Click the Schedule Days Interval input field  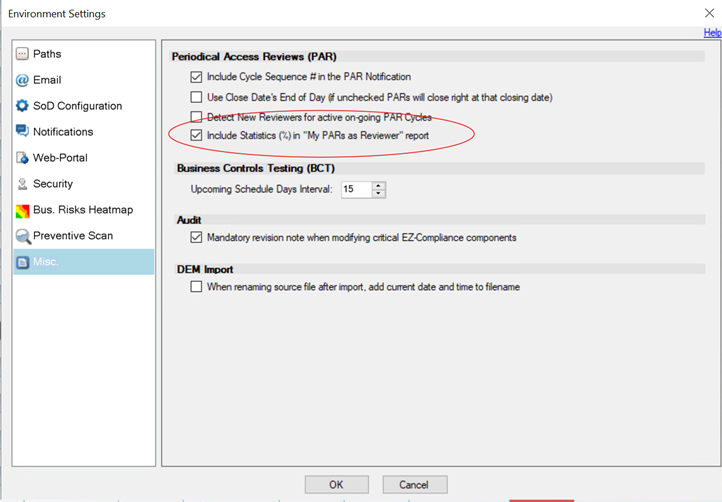tap(355, 189)
